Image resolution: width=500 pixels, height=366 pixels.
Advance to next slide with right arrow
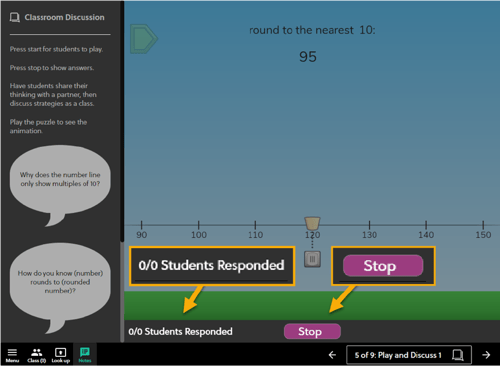486,355
